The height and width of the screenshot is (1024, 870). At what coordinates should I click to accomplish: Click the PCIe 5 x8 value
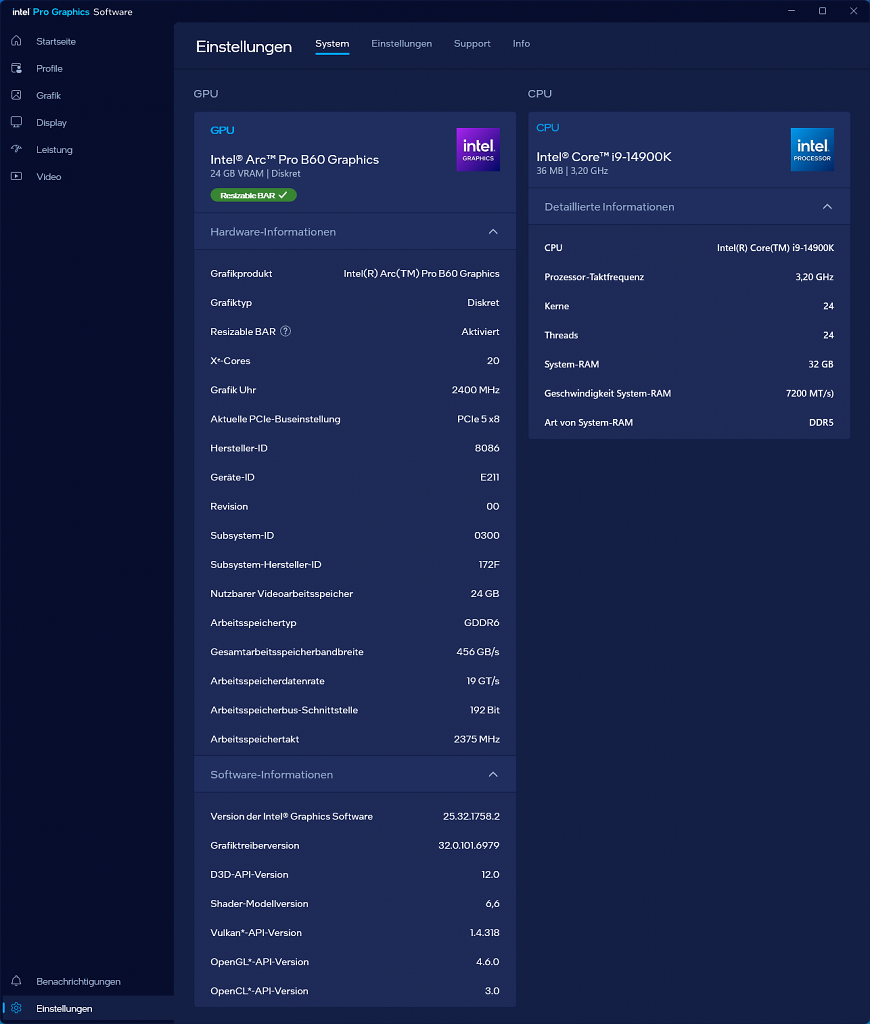coord(478,419)
